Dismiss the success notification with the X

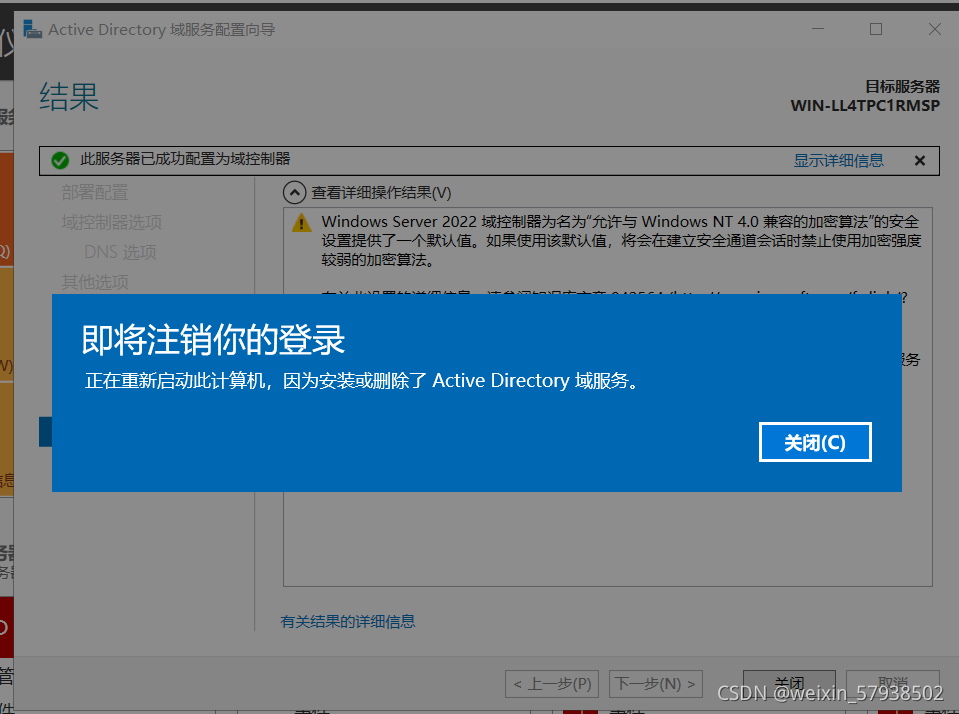919,160
